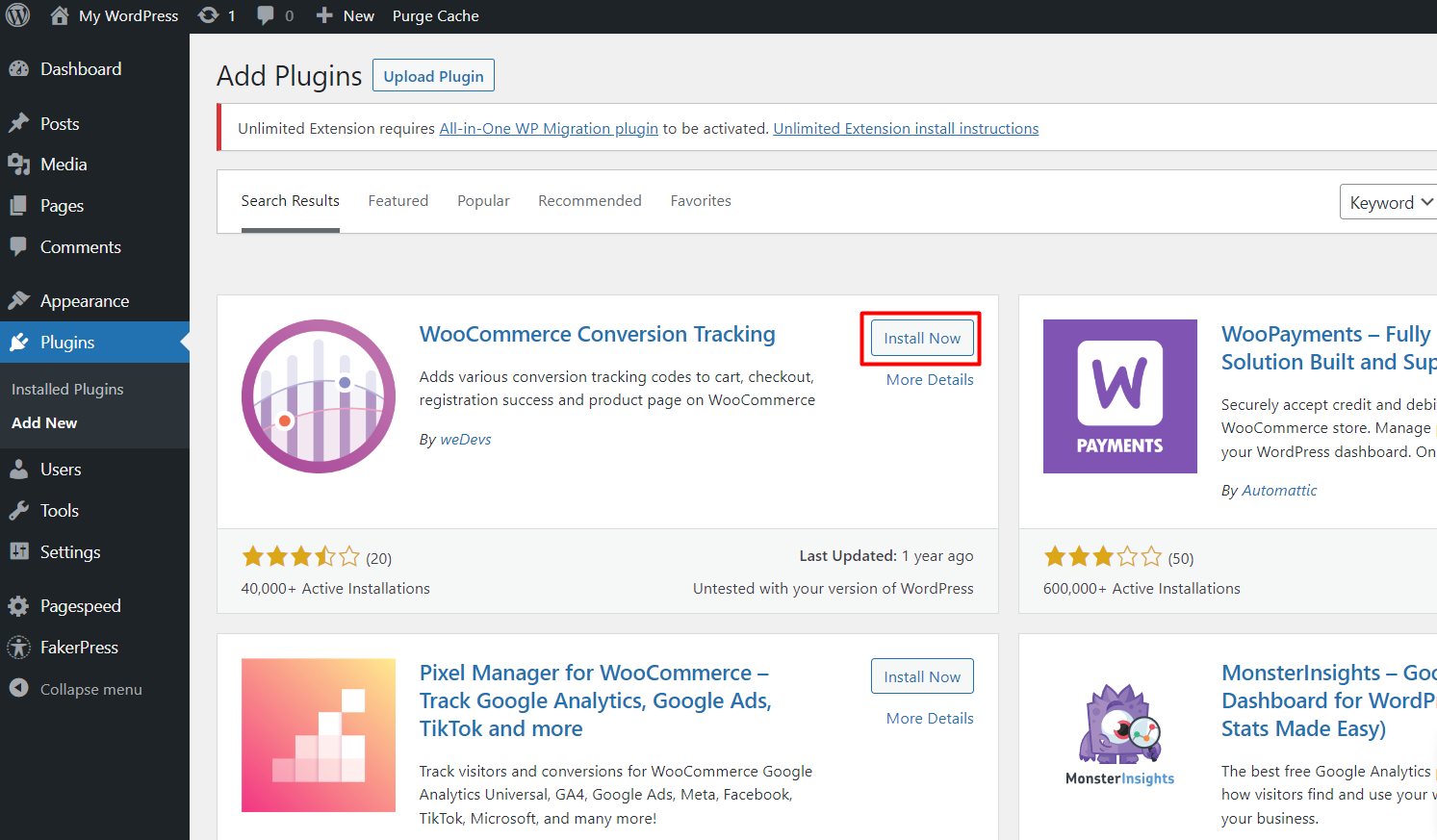Click Pixel Manager plugin thumbnail
Image resolution: width=1437 pixels, height=840 pixels.
pos(319,735)
